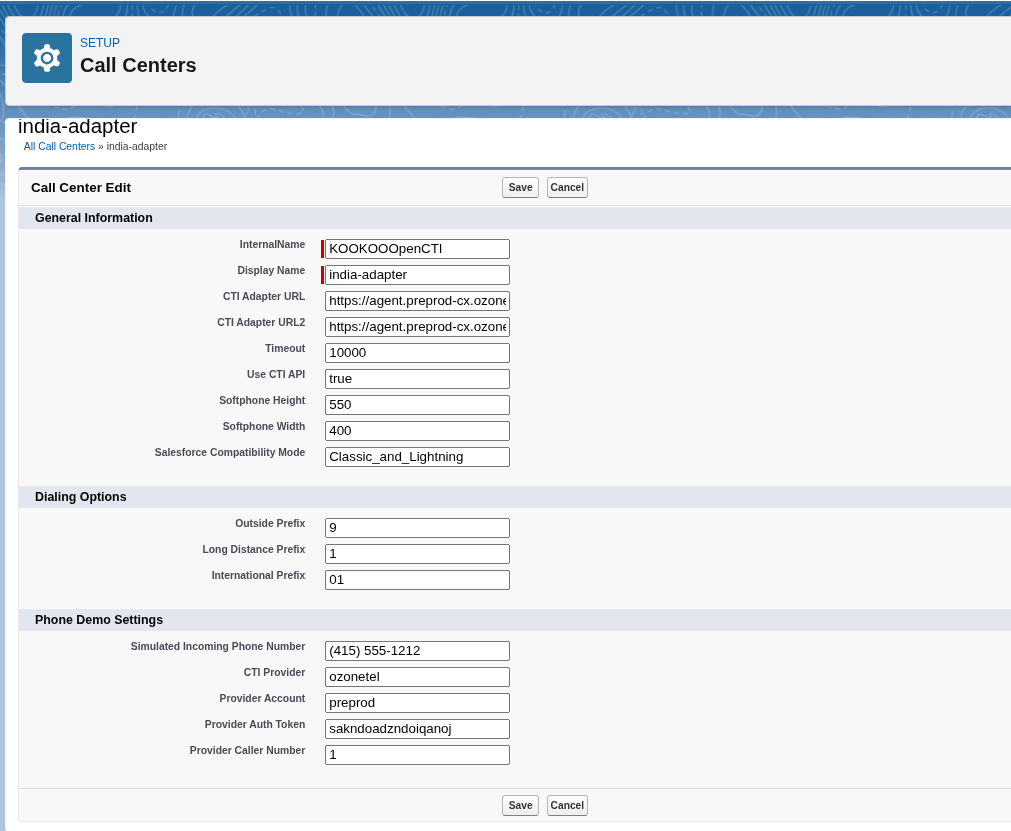Click the Softphone Height label
Screen dimensions: 1011x831
pyautogui.click(x=262, y=400)
